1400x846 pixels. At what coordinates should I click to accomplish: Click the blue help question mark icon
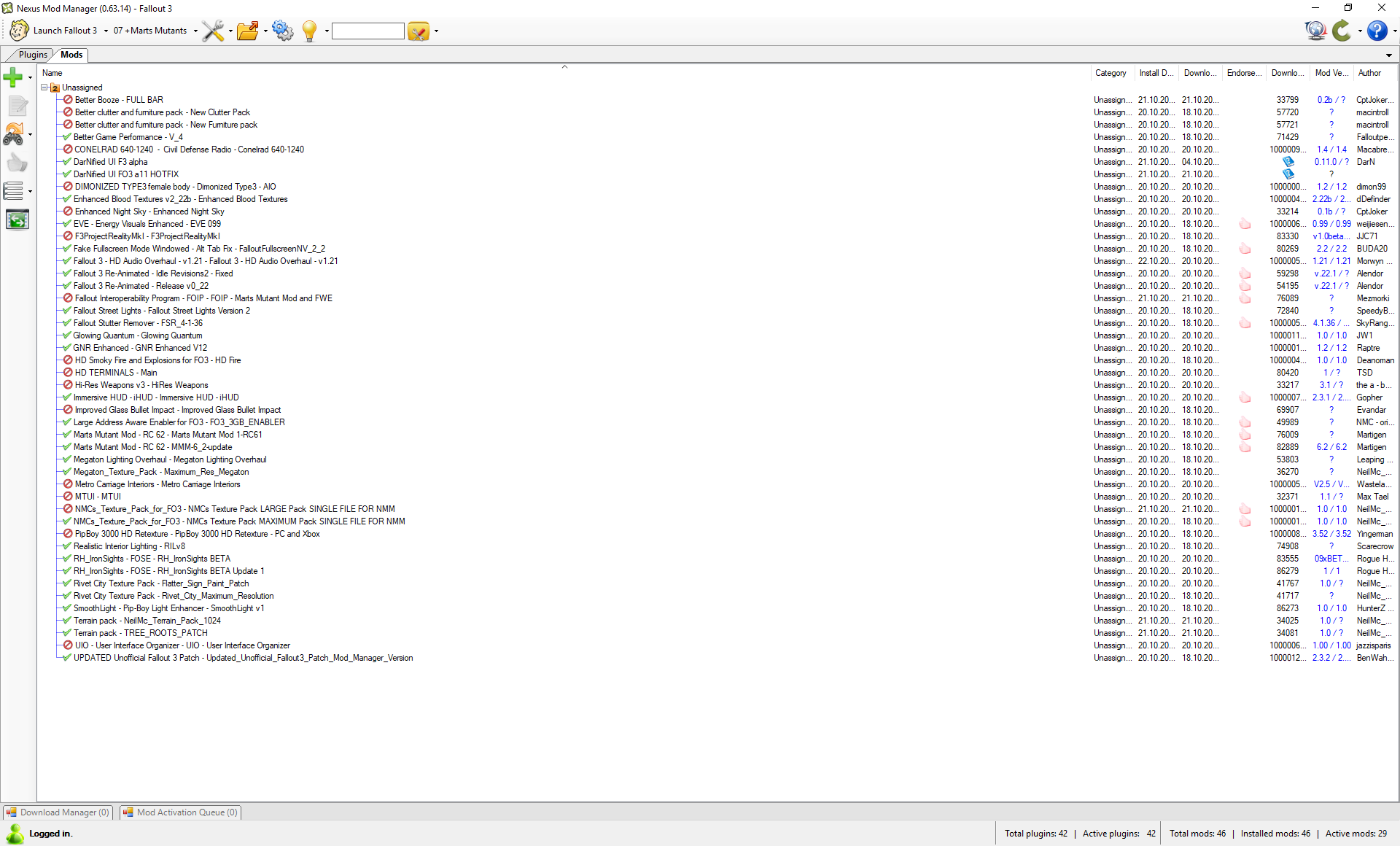(1377, 31)
